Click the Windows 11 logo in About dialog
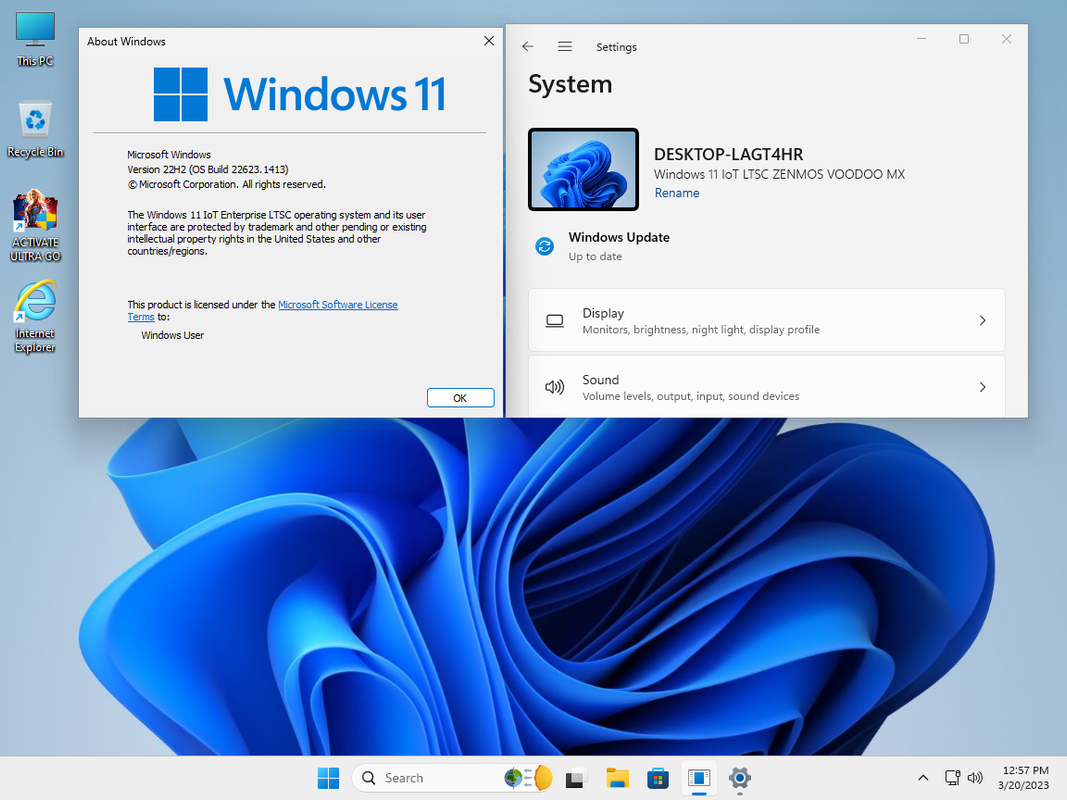1067x800 pixels. (300, 94)
